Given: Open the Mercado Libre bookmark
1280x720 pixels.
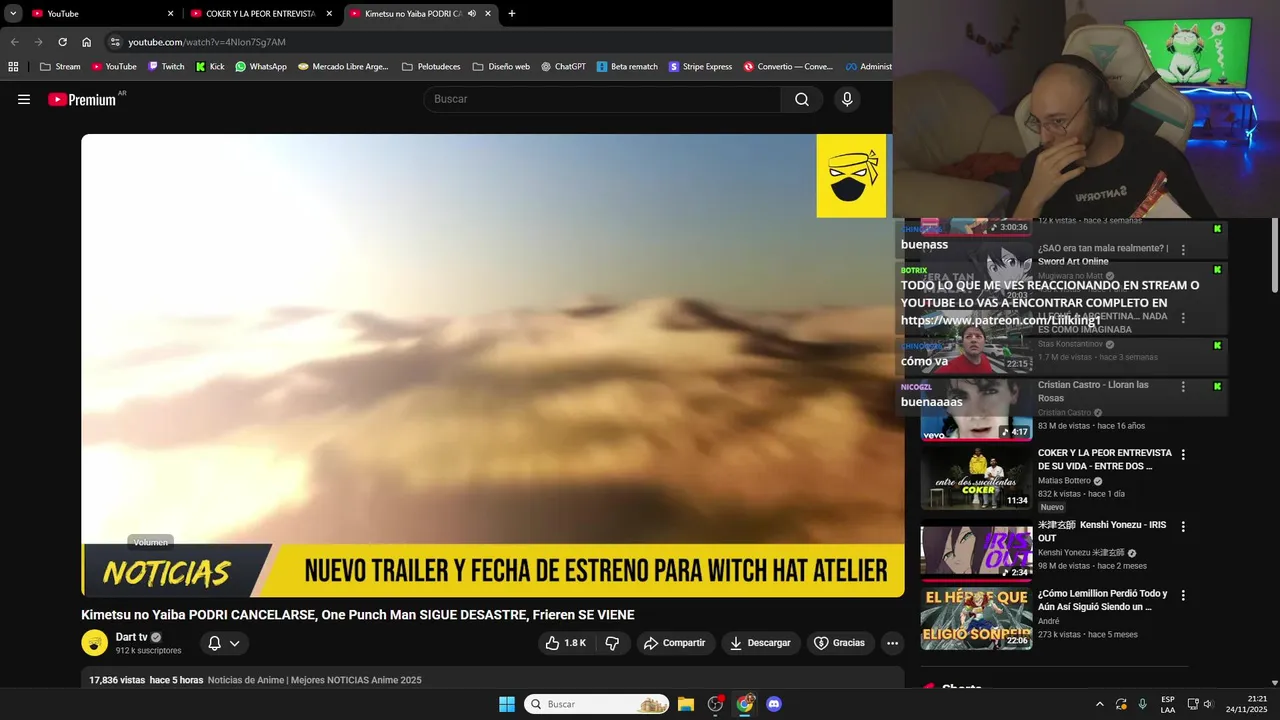Looking at the screenshot, I should coord(343,67).
